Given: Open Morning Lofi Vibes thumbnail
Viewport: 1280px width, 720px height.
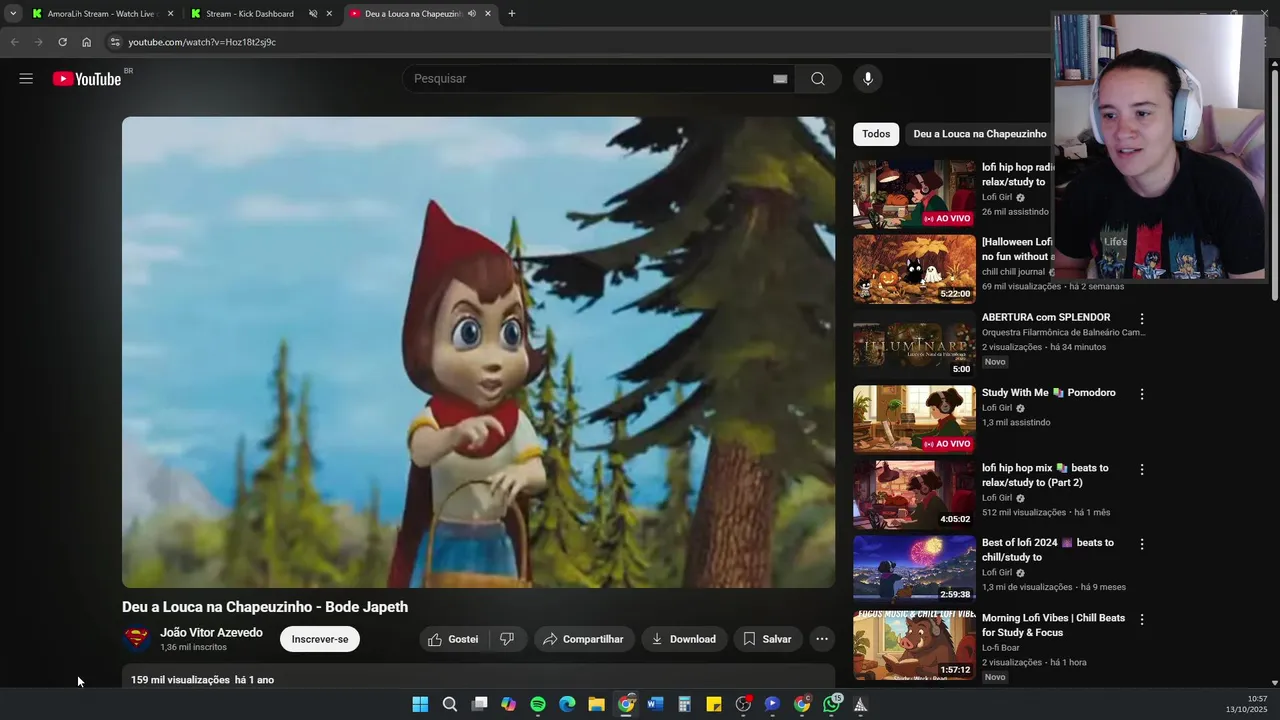Looking at the screenshot, I should (914, 645).
